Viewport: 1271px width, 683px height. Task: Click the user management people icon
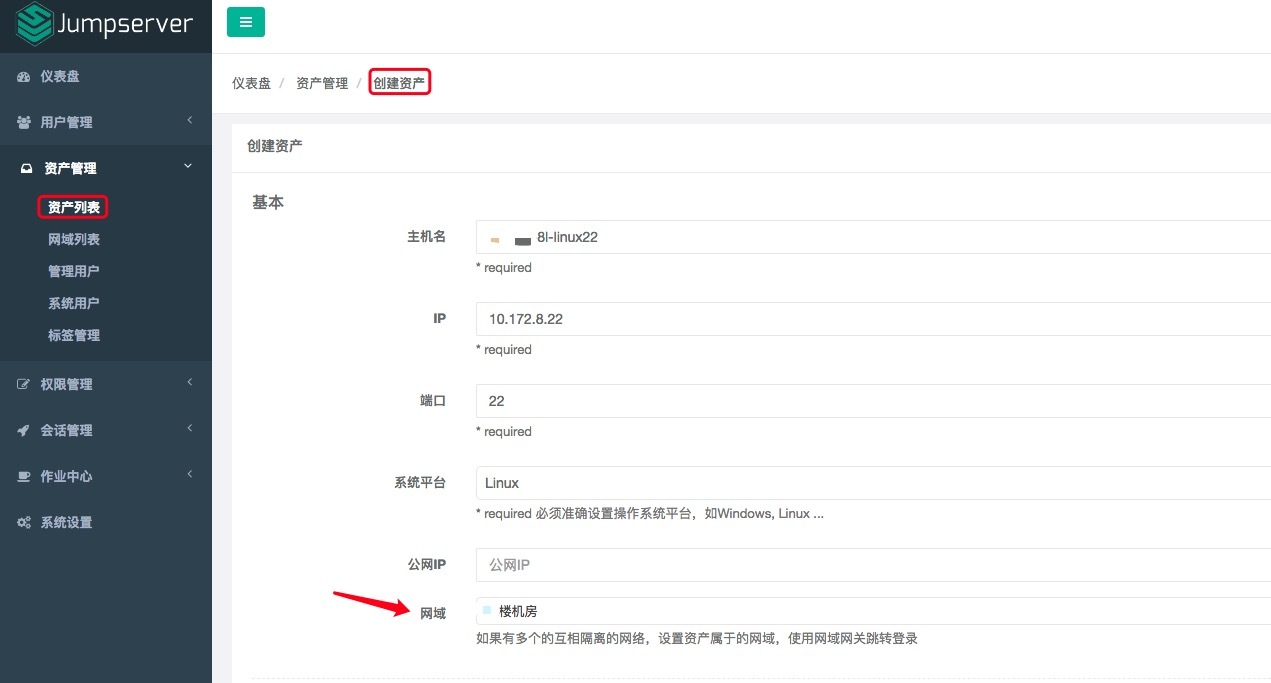point(24,123)
